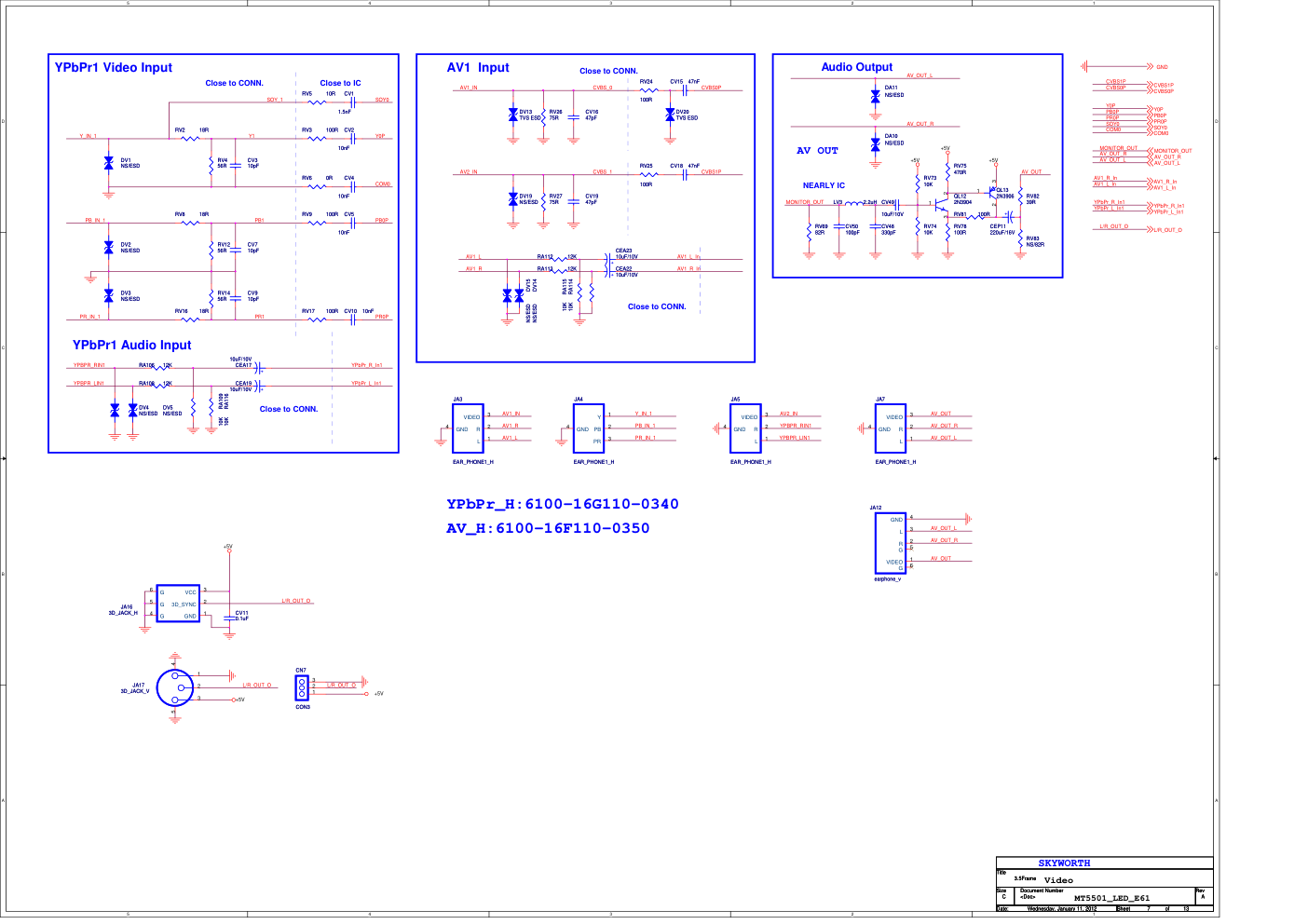Image resolution: width=1308 pixels, height=924 pixels.
Task: Select the DV2 NS/ESD diode symbol
Action: click(109, 248)
